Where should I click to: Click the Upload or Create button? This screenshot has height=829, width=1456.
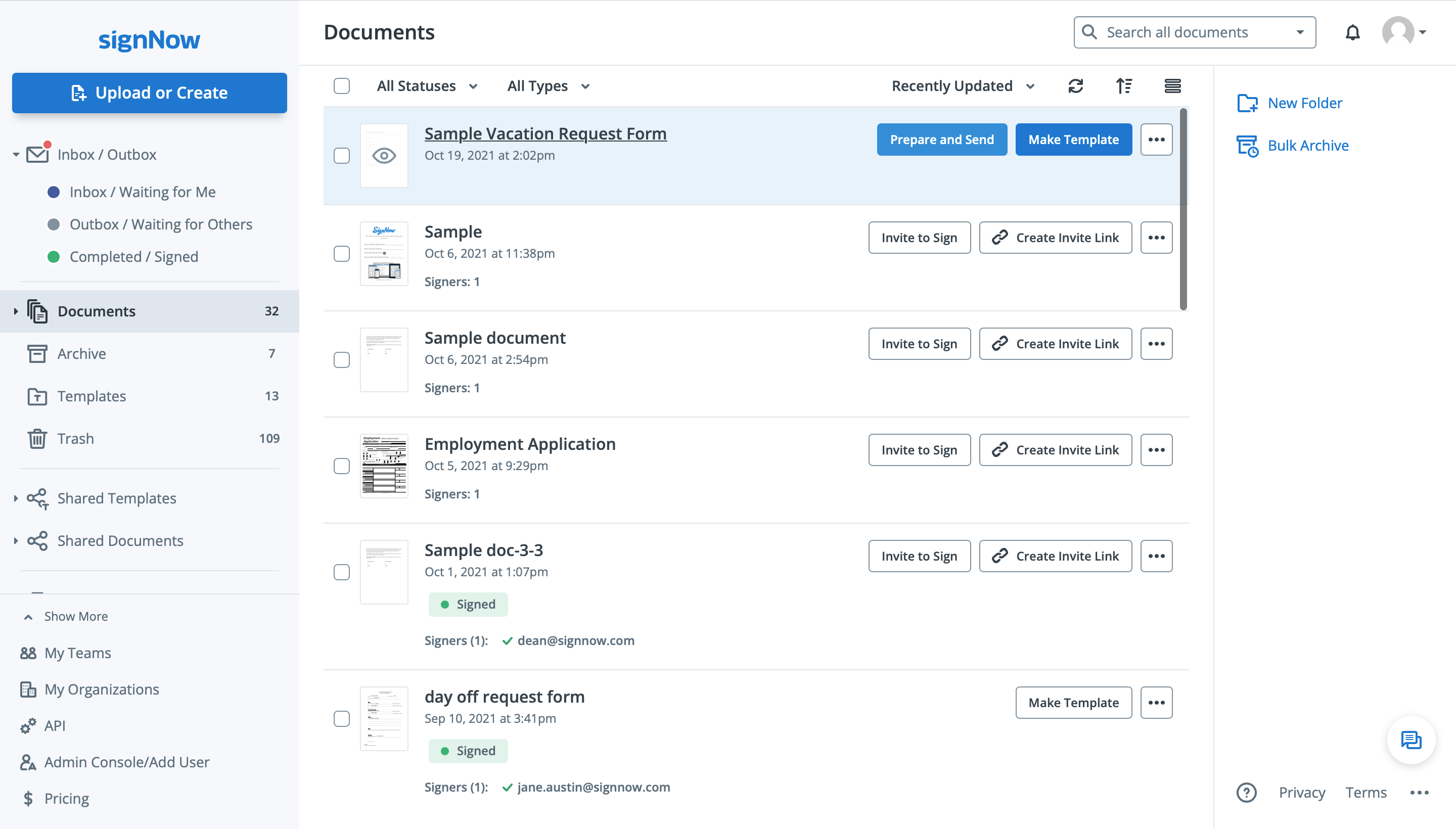[149, 93]
